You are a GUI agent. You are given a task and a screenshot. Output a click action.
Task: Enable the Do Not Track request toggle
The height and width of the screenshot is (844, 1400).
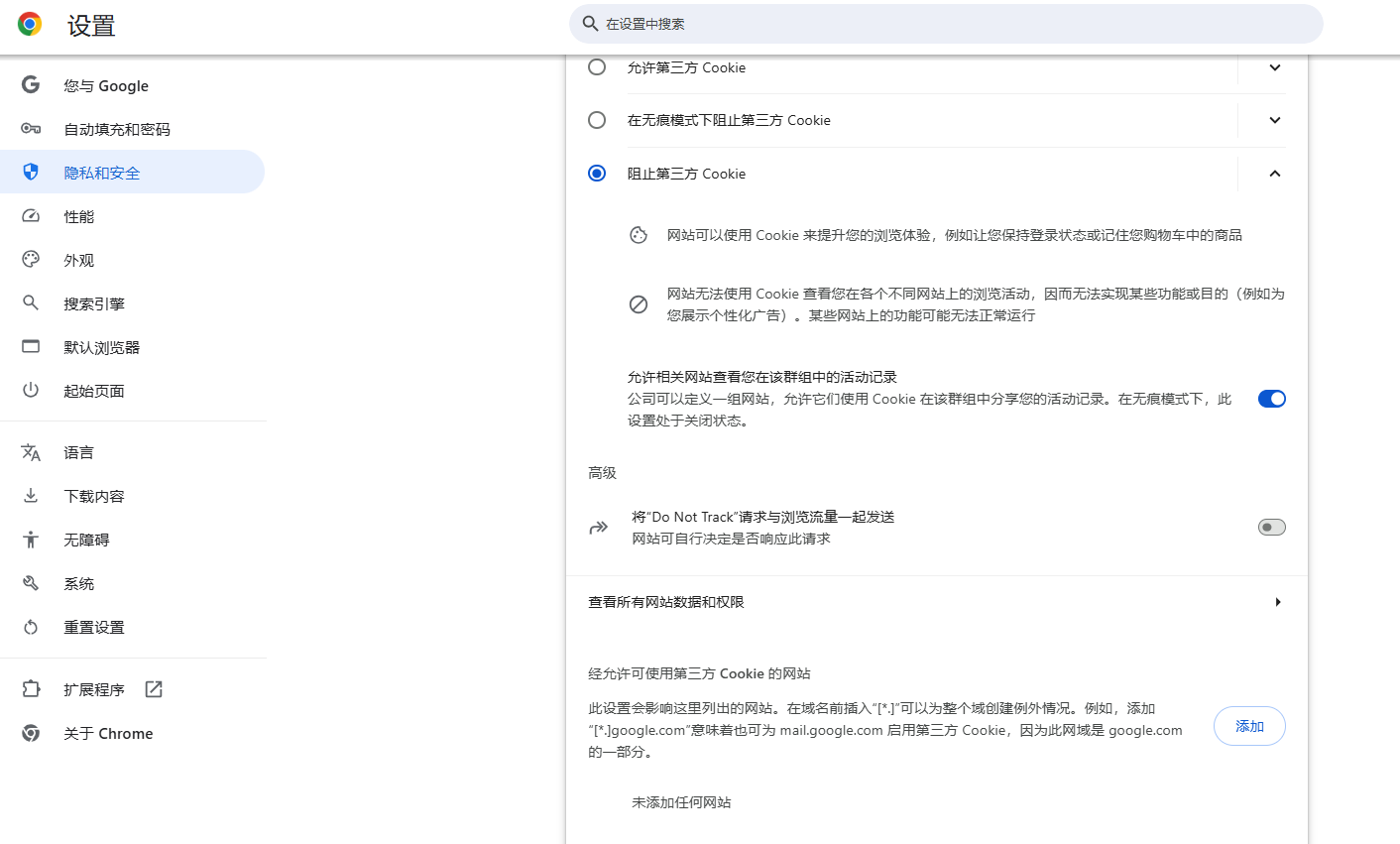click(1271, 528)
